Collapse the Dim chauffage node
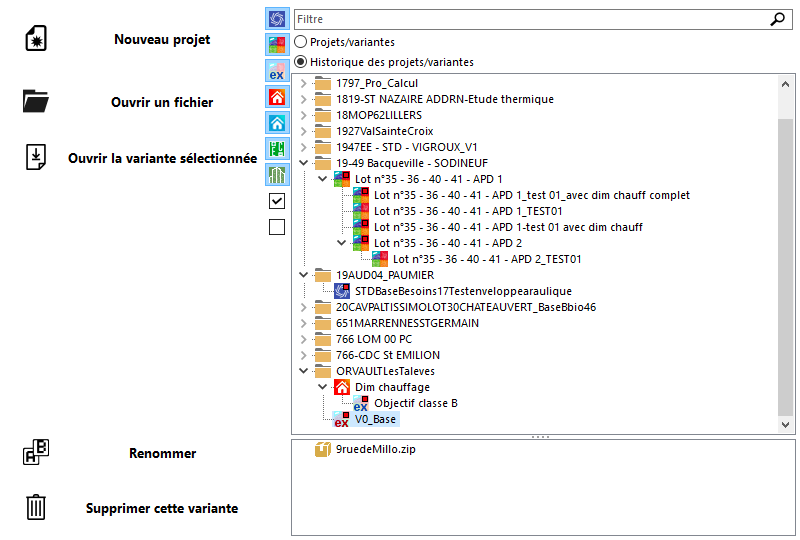The width and height of the screenshot is (800, 540). [x=322, y=387]
